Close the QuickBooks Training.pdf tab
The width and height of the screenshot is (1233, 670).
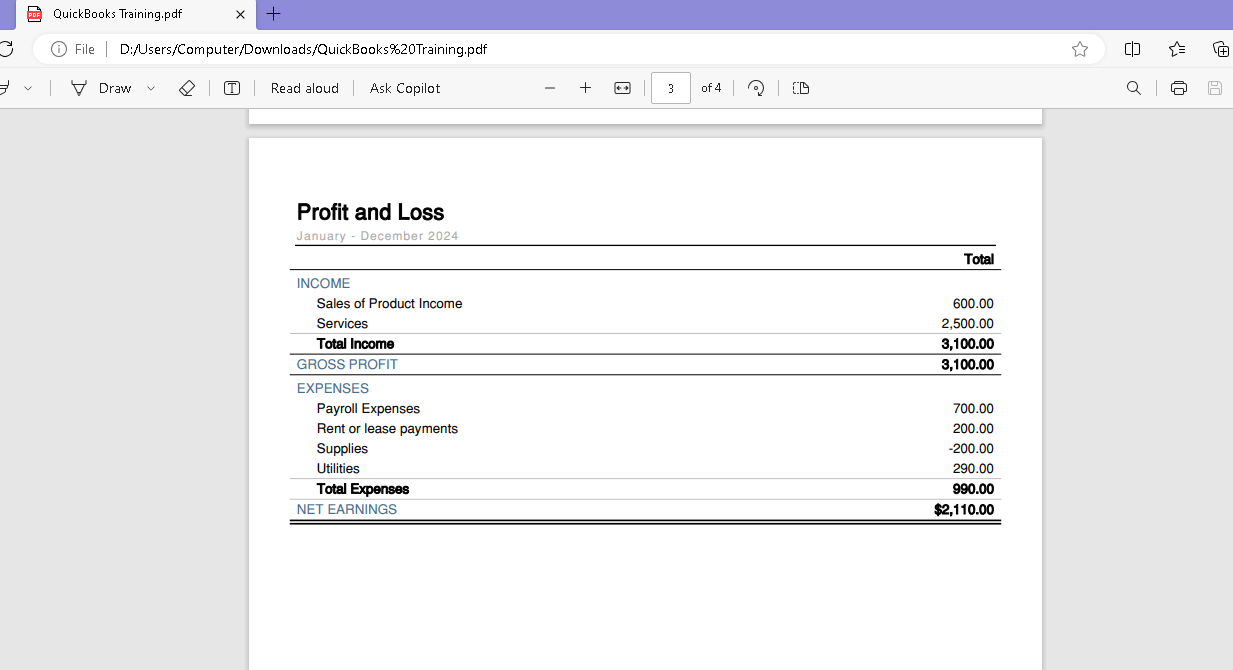point(240,15)
